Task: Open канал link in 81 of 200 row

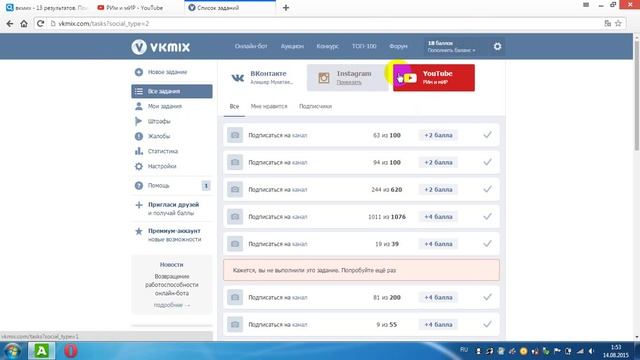Action: pos(300,298)
